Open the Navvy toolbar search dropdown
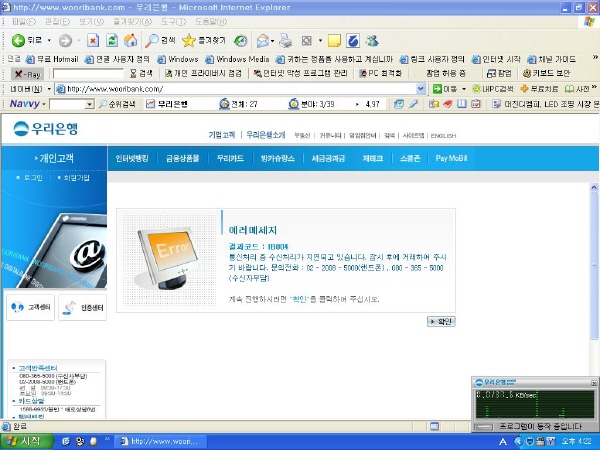 coord(89,104)
